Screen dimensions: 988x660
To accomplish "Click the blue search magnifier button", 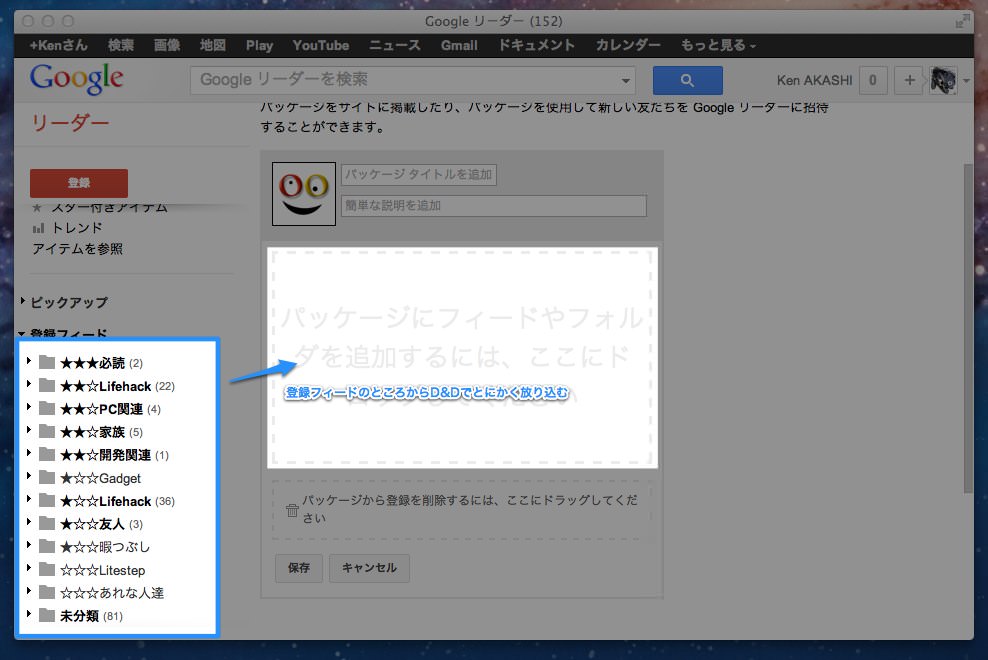I will click(x=687, y=80).
